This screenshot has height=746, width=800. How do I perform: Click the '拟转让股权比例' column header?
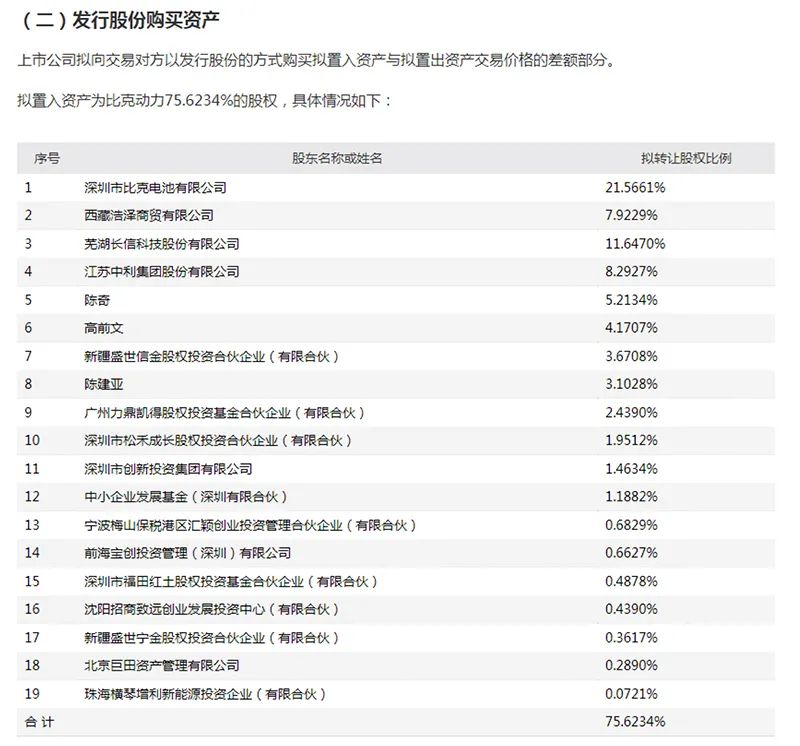pos(686,158)
